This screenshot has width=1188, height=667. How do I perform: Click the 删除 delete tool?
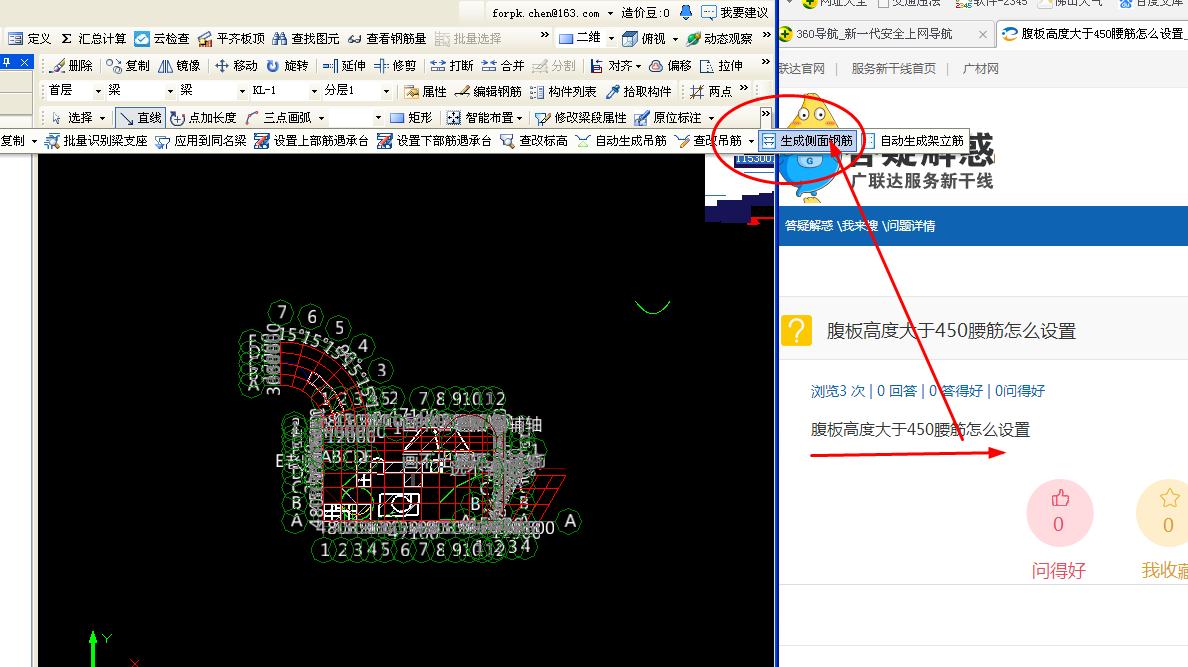point(71,66)
